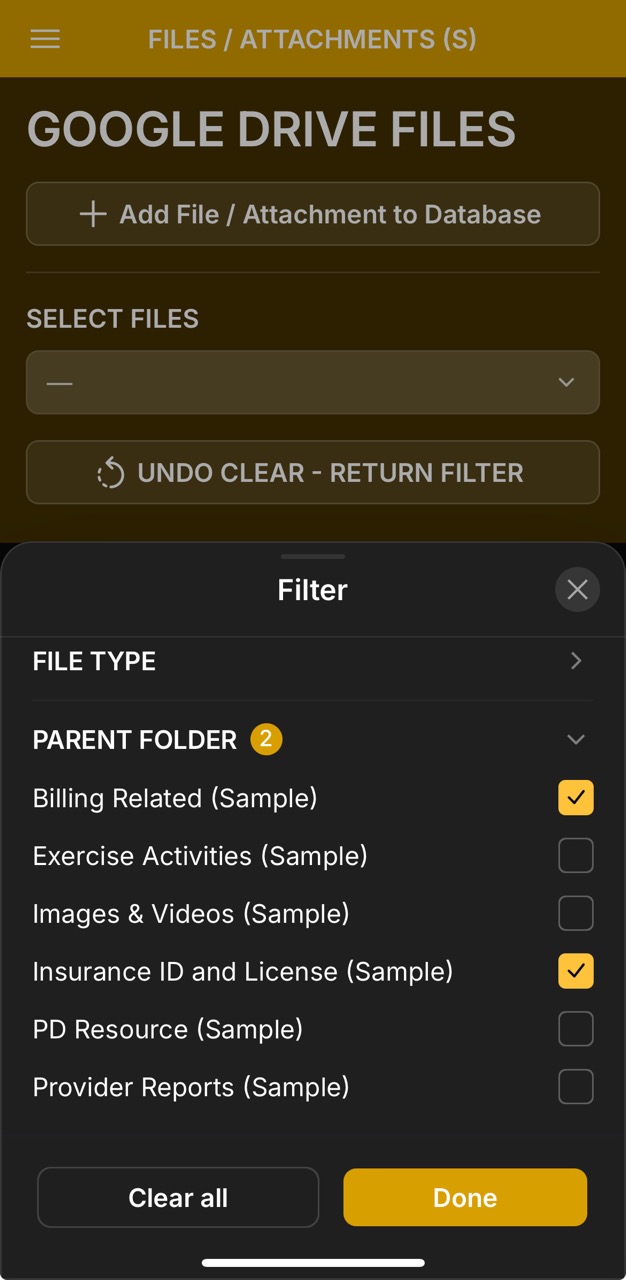Click the chevron on the FILE TYPE row
This screenshot has width=626, height=1280.
point(576,661)
